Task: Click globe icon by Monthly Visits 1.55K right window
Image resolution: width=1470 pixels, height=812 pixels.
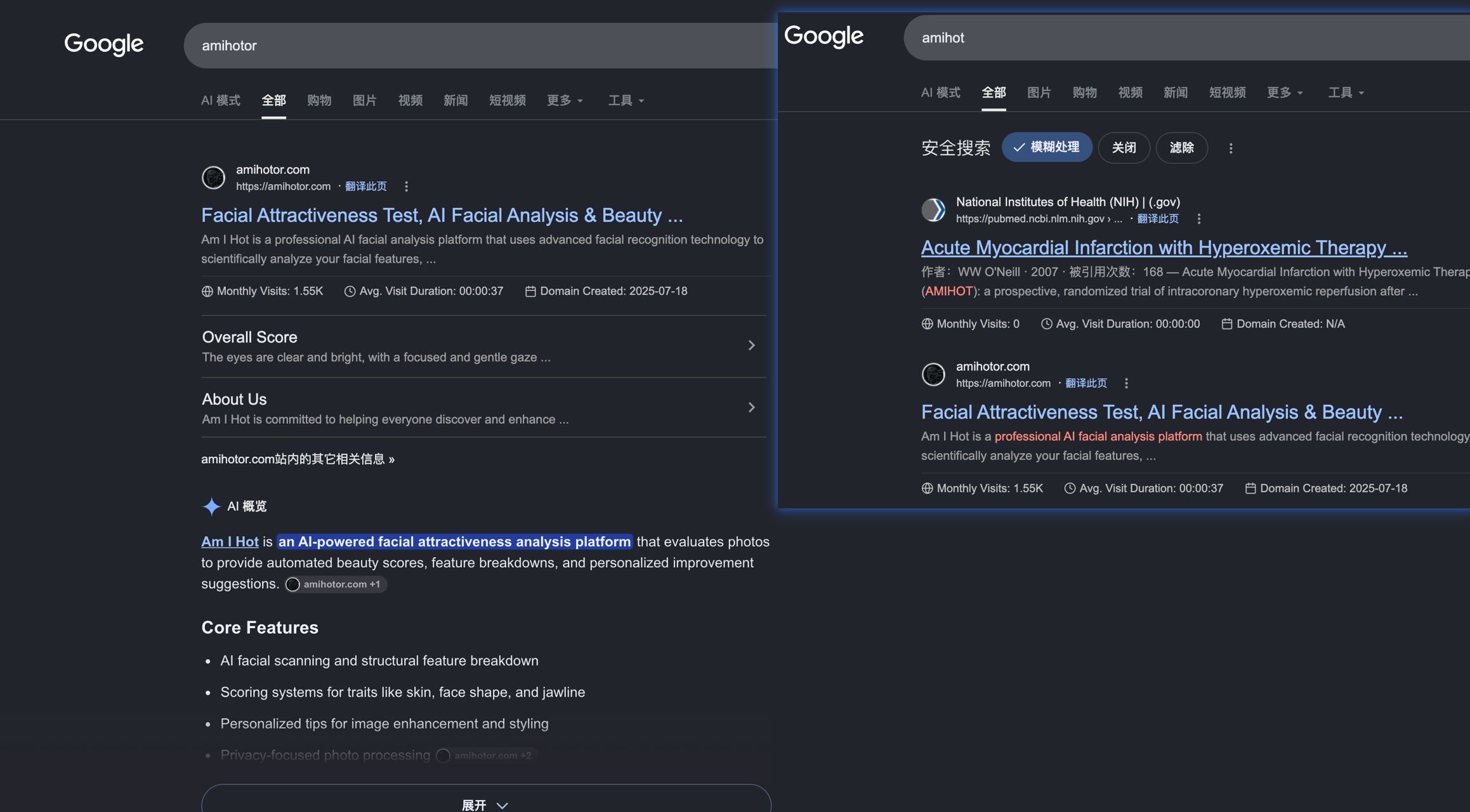Action: tap(927, 488)
